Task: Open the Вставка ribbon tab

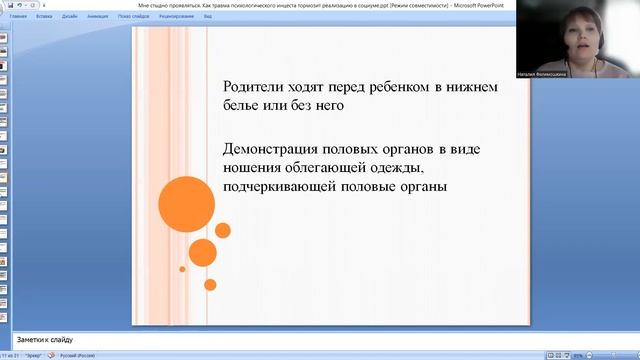Action: coord(44,16)
